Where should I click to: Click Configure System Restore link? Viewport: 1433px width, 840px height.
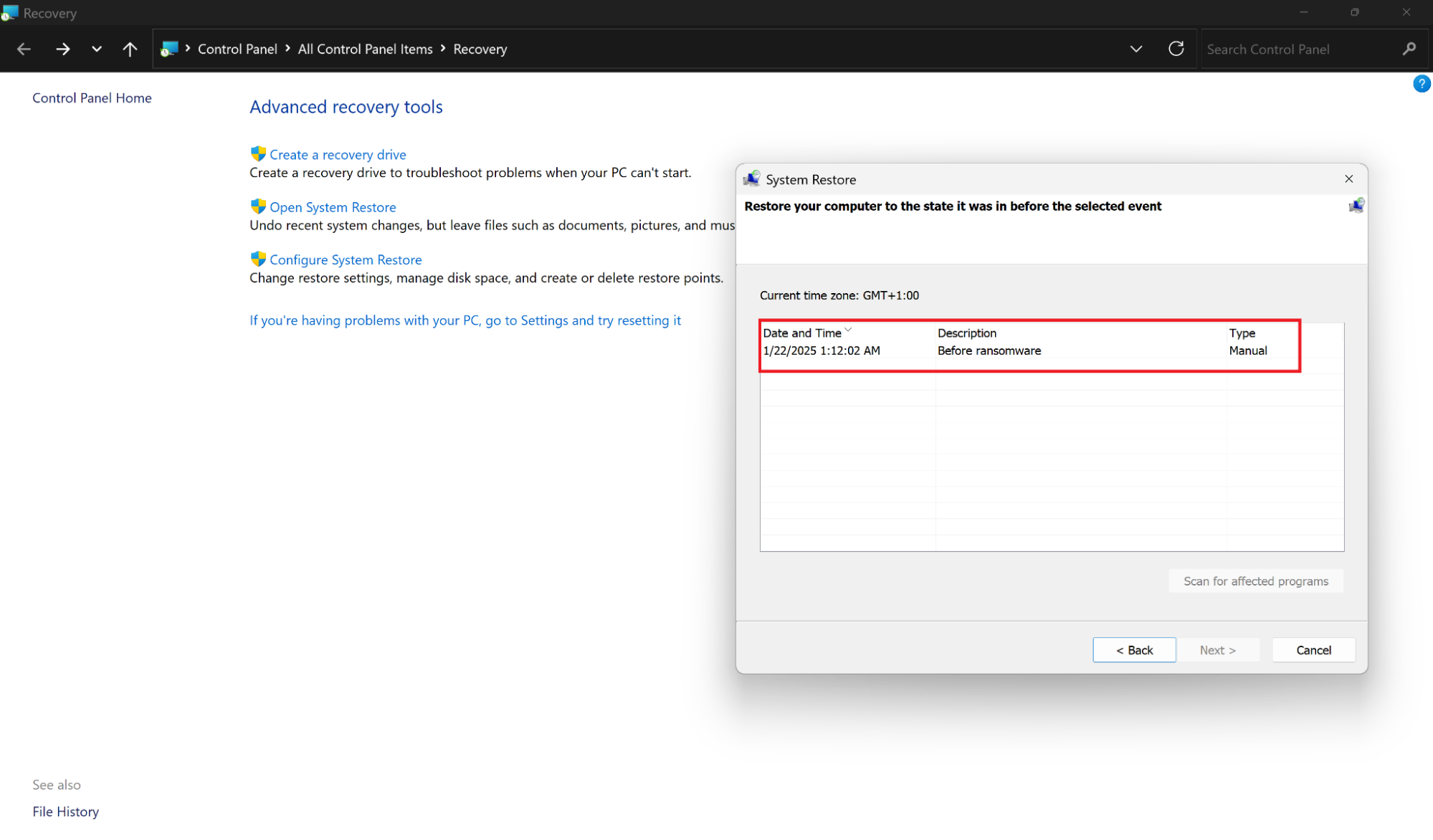coord(346,260)
